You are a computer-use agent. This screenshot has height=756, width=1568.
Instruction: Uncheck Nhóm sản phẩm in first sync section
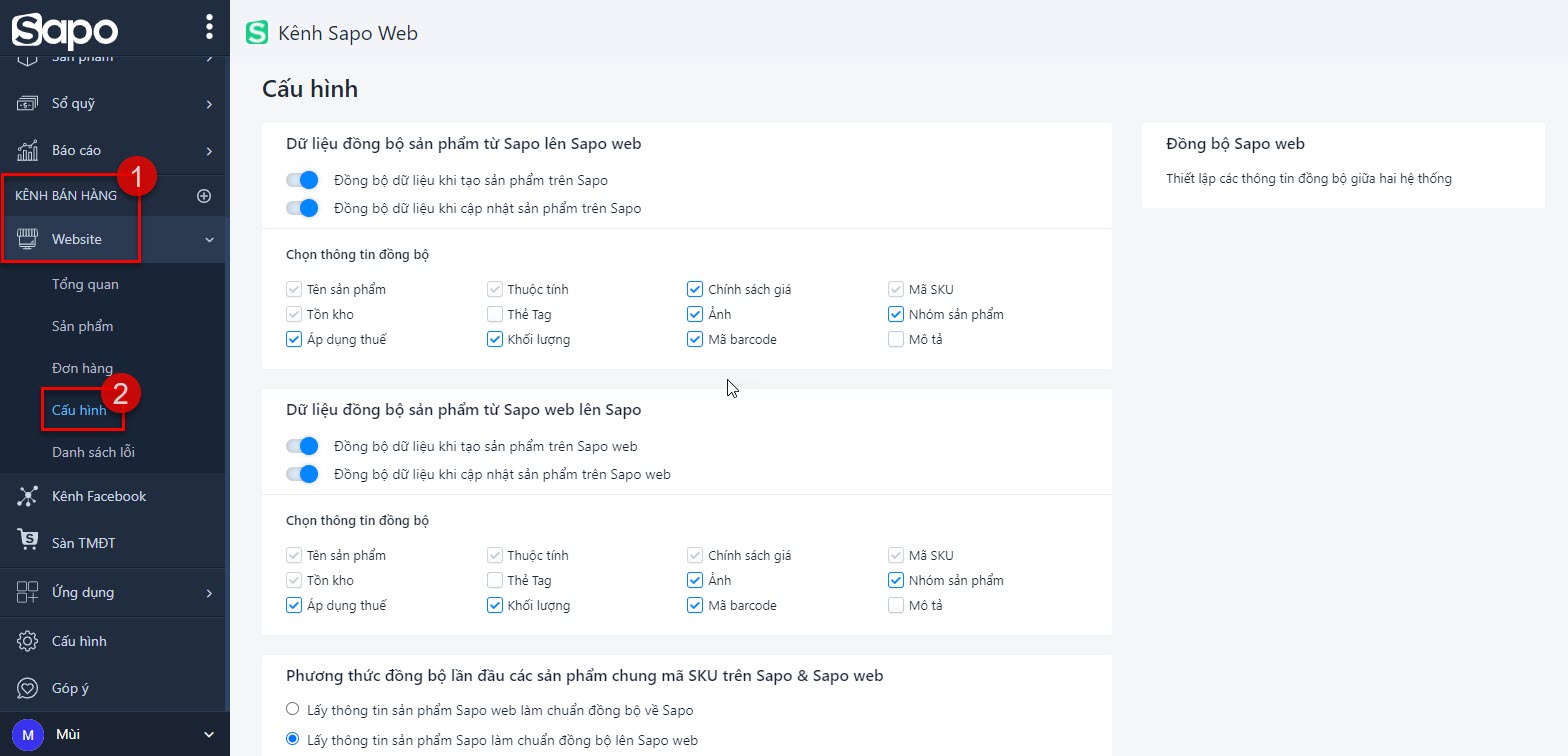896,314
